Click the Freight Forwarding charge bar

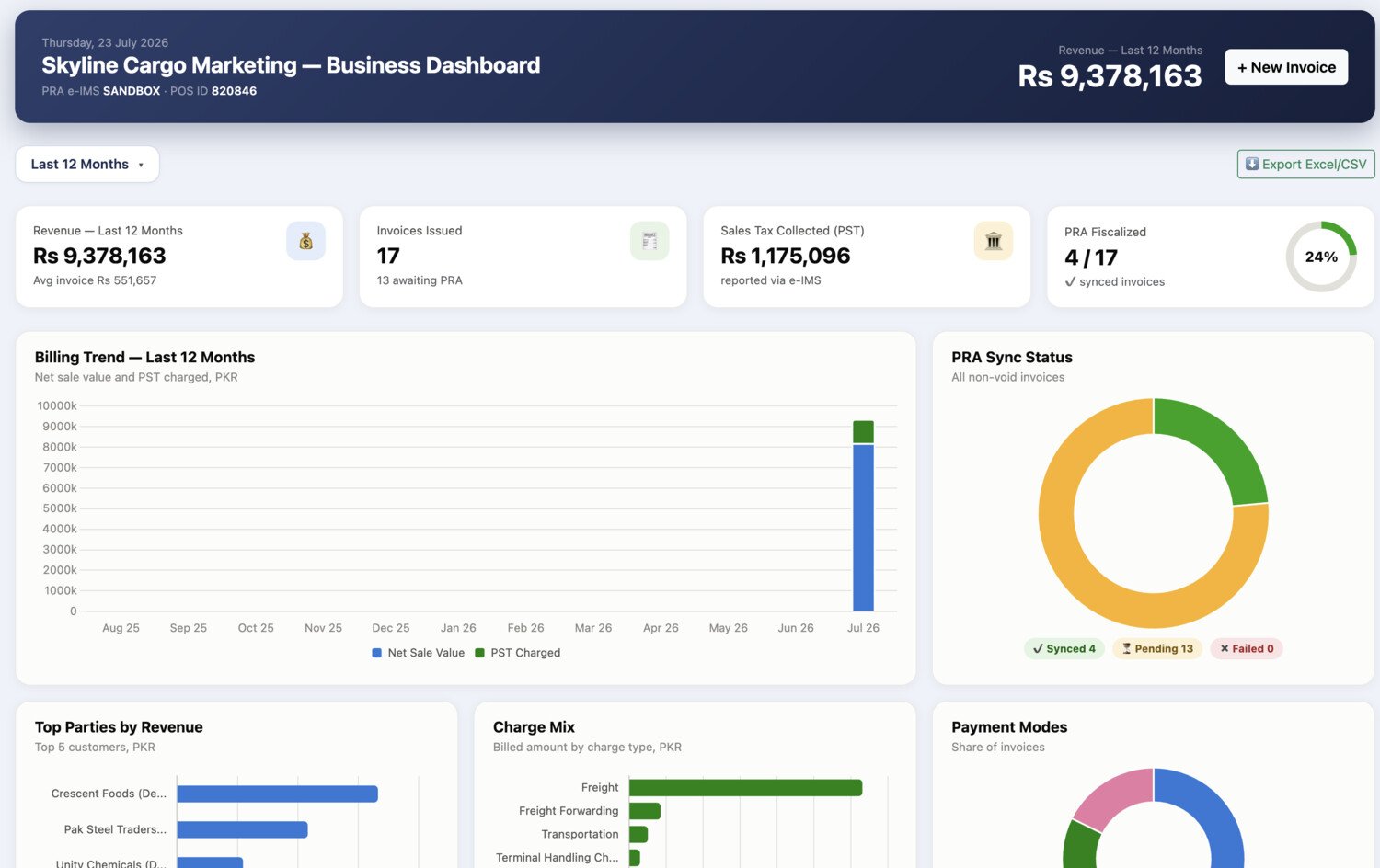[x=645, y=811]
